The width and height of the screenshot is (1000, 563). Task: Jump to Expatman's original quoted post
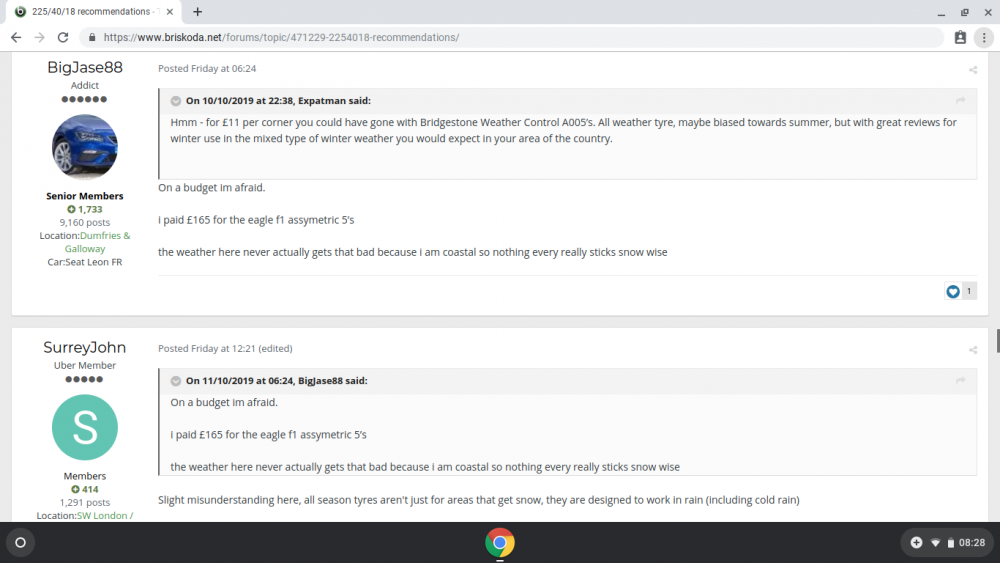[960, 100]
